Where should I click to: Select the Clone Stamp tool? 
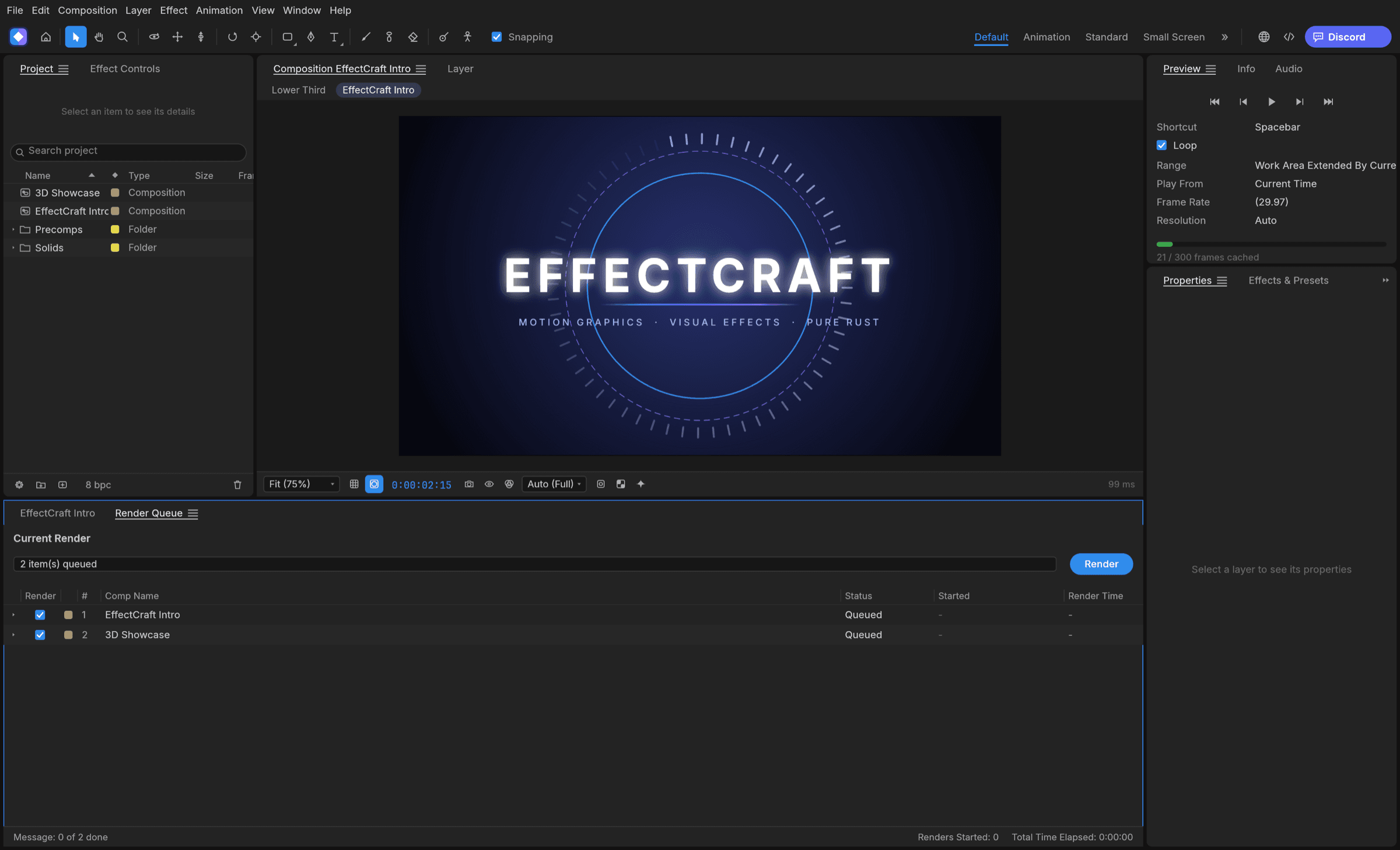[x=389, y=37]
